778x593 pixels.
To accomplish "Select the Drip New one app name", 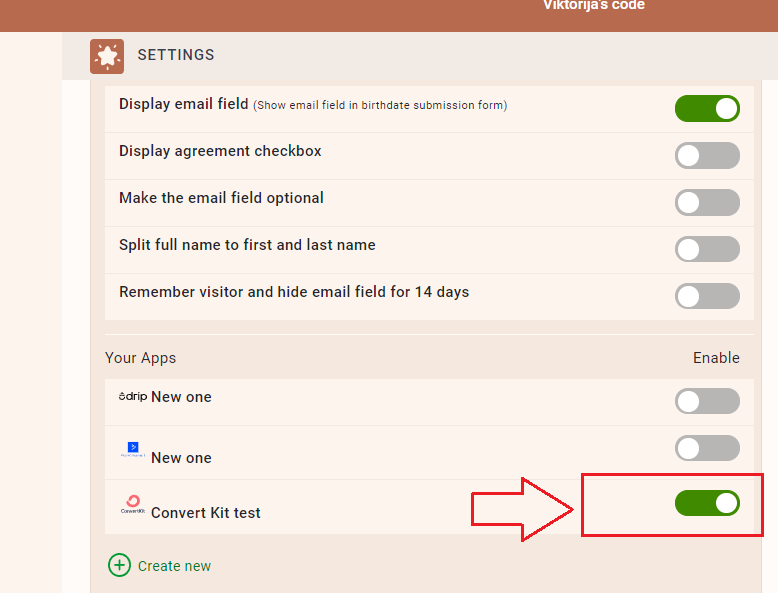I will [181, 397].
